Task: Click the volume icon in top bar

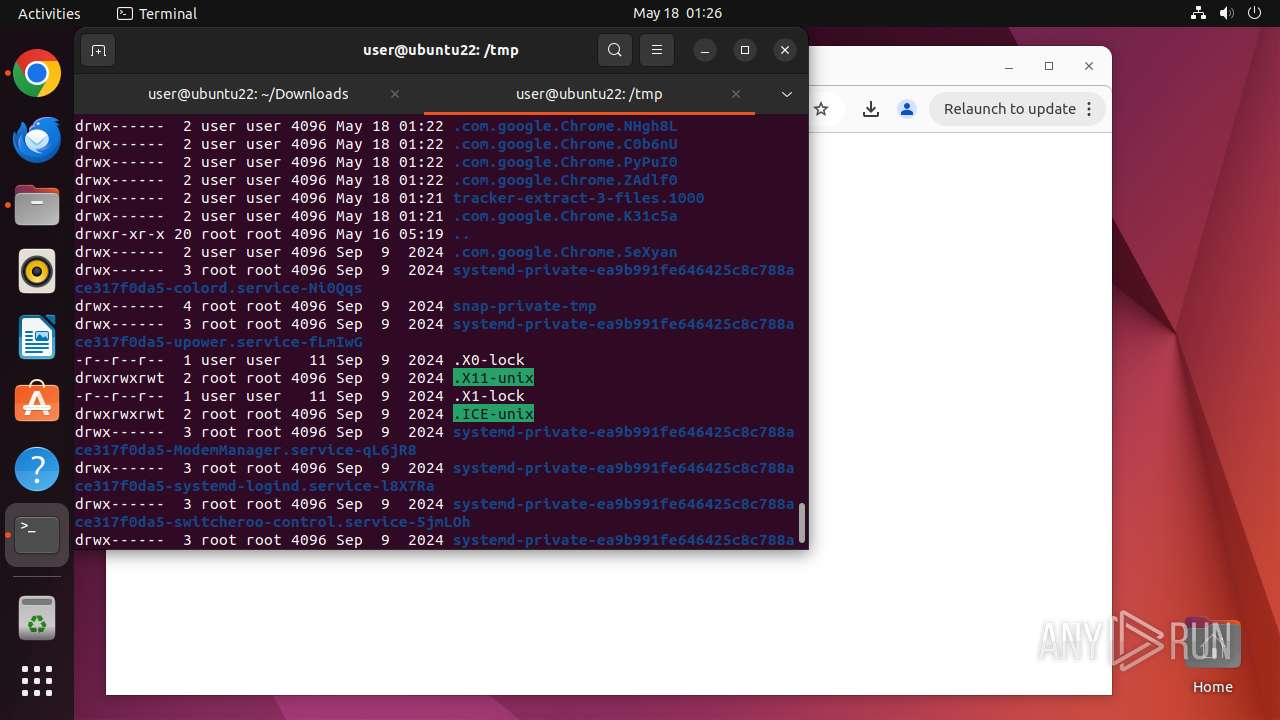Action: pos(1227,13)
